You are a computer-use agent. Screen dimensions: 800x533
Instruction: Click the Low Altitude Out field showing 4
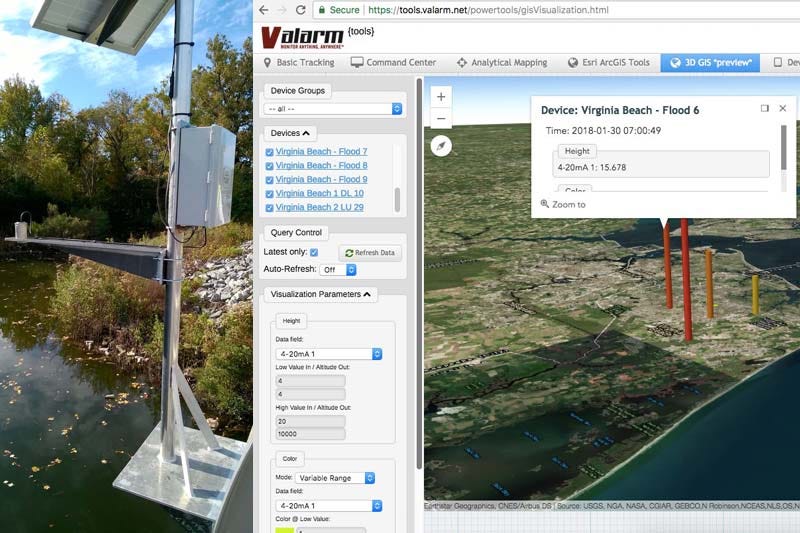click(x=310, y=394)
